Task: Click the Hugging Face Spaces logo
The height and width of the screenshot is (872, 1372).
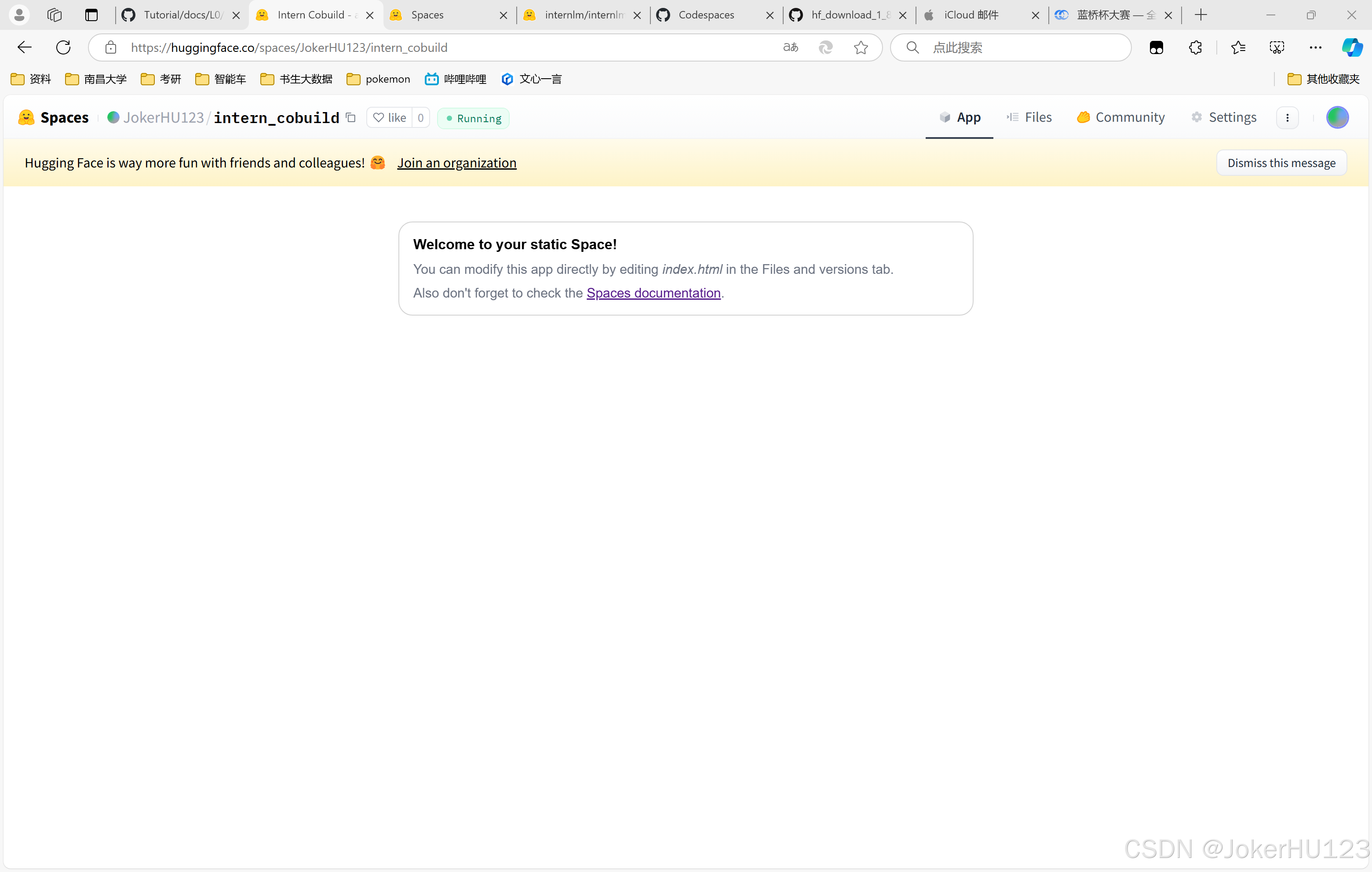Action: [54, 117]
